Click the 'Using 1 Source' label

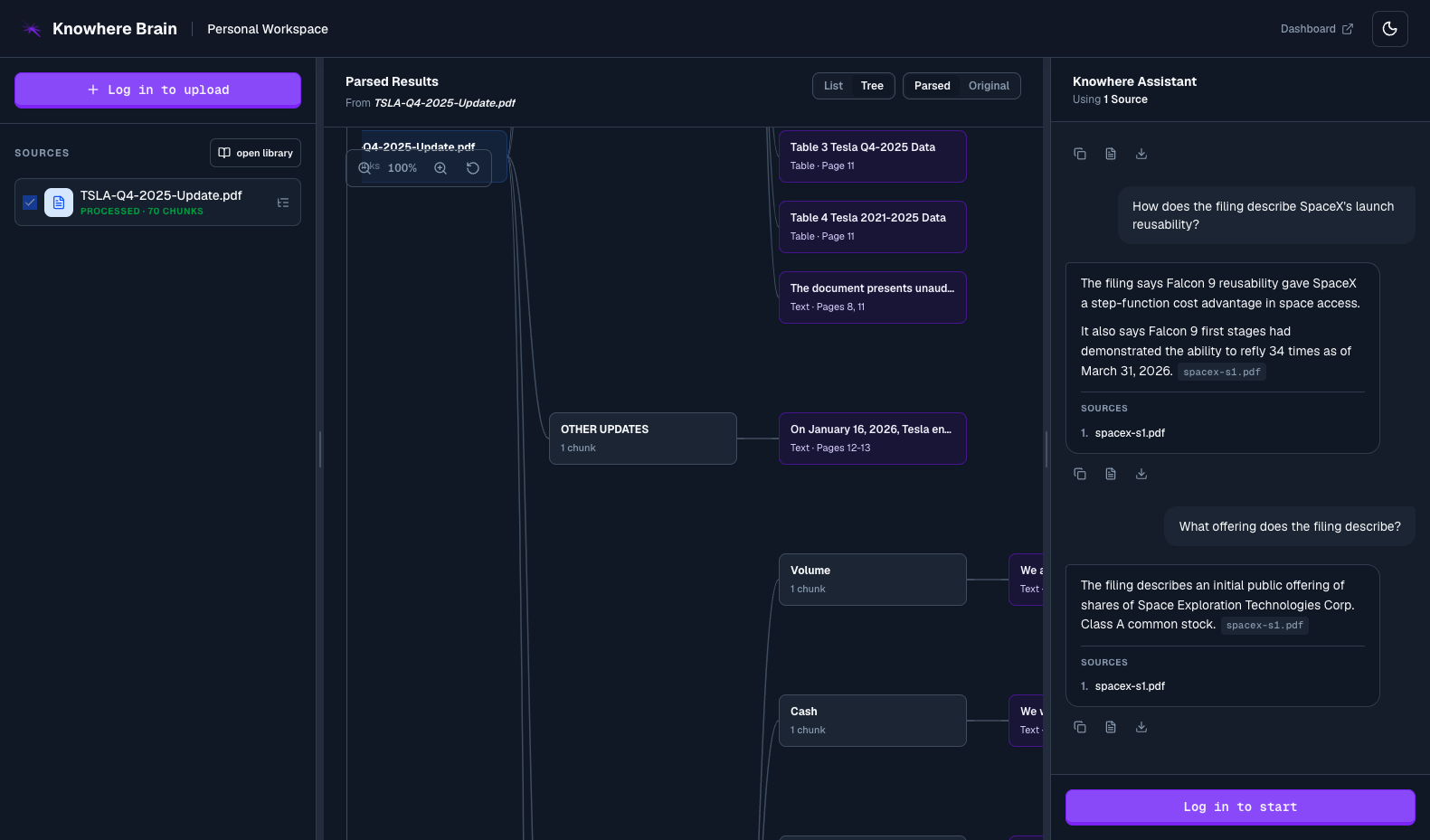point(1110,99)
